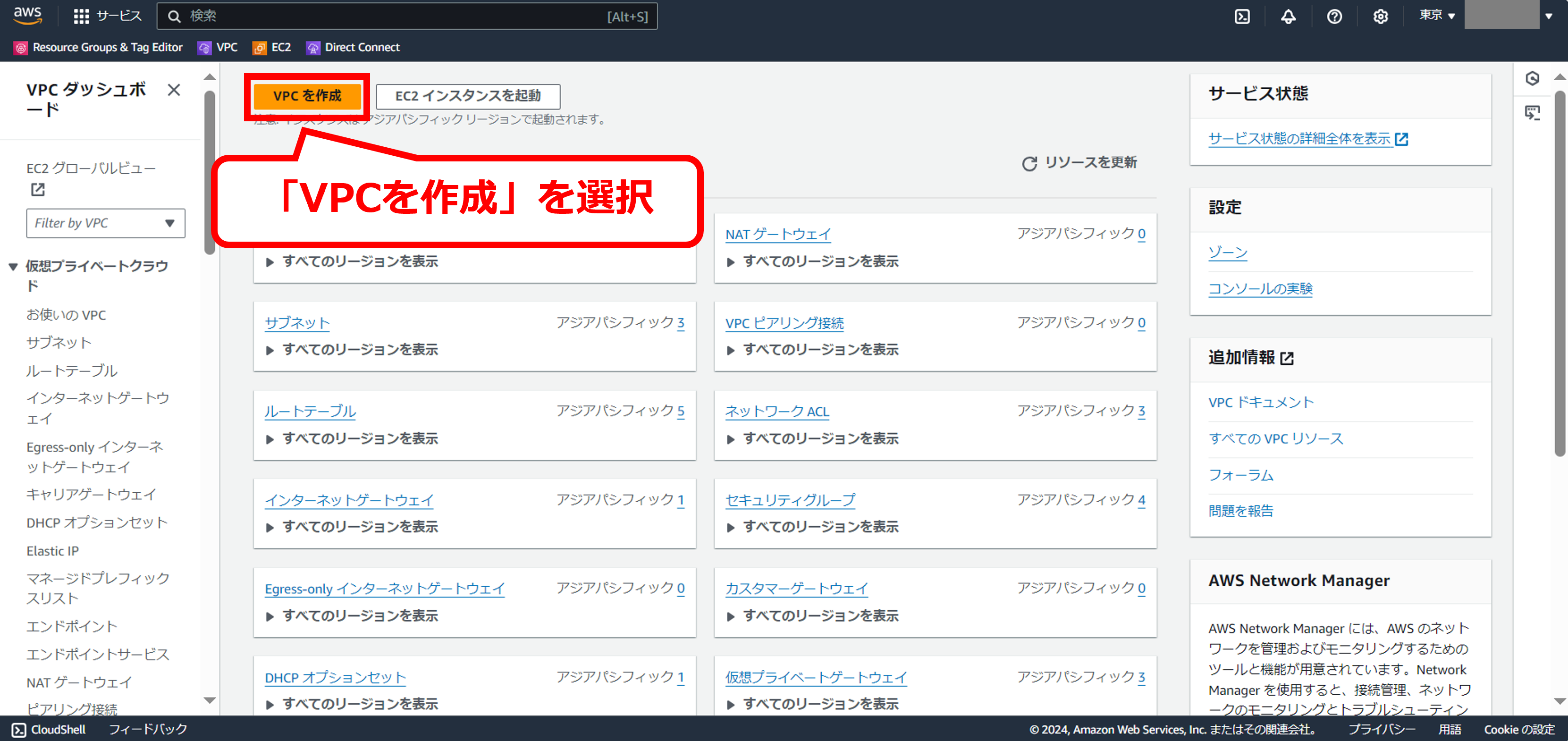Expand すべてのリージョンを表示 under ルートテーブル card
The height and width of the screenshot is (741, 1568).
[352, 438]
